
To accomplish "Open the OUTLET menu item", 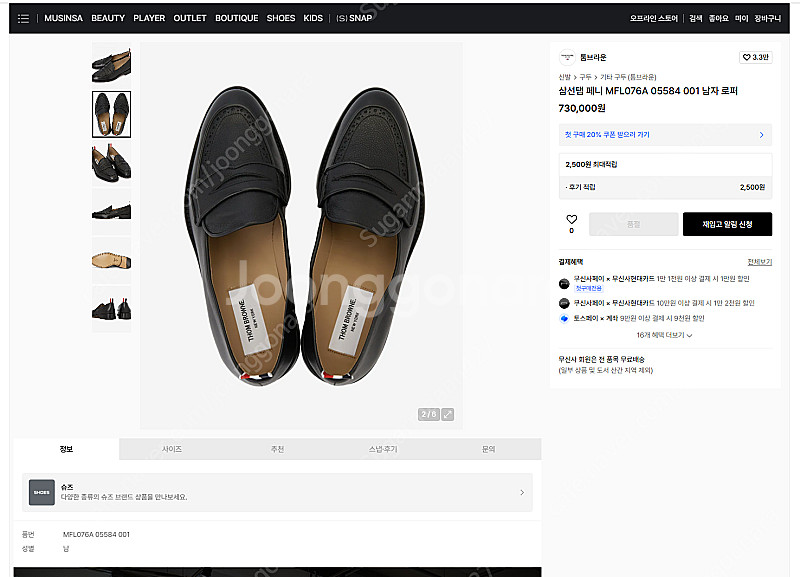I will pyautogui.click(x=190, y=18).
